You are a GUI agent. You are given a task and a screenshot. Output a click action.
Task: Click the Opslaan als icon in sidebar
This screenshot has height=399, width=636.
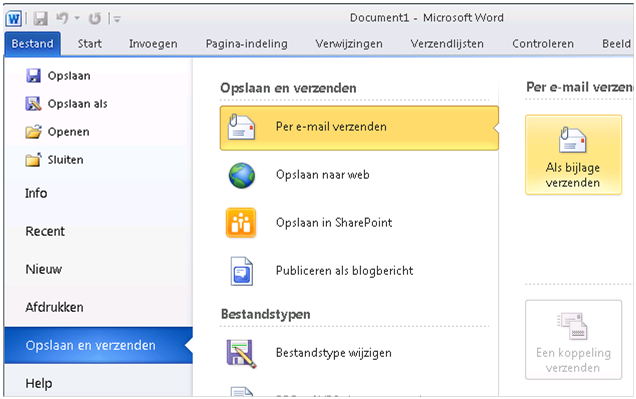pyautogui.click(x=33, y=103)
